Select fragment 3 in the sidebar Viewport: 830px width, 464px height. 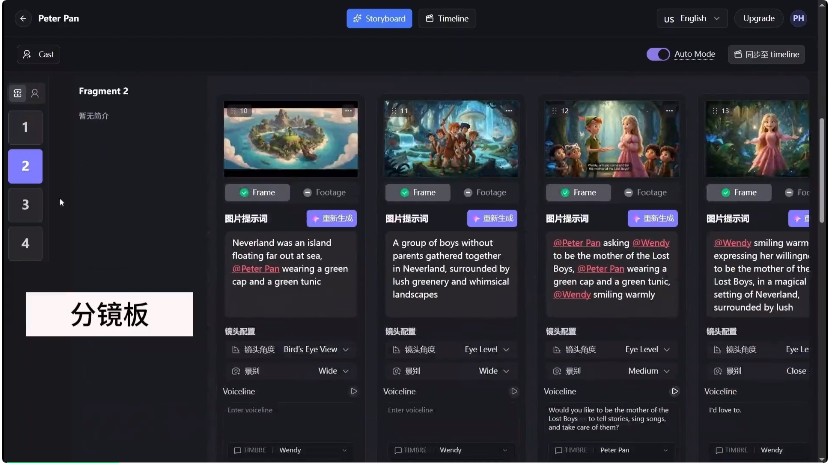(x=25, y=204)
